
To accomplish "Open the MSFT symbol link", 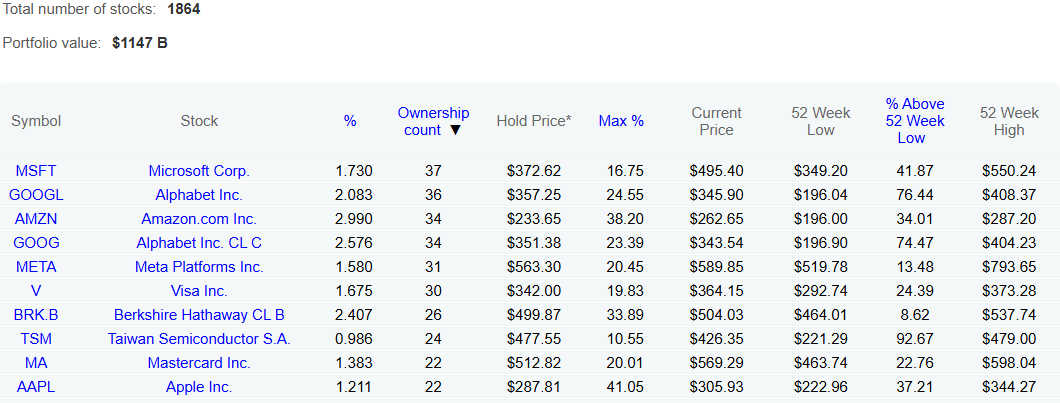I will click(36, 171).
